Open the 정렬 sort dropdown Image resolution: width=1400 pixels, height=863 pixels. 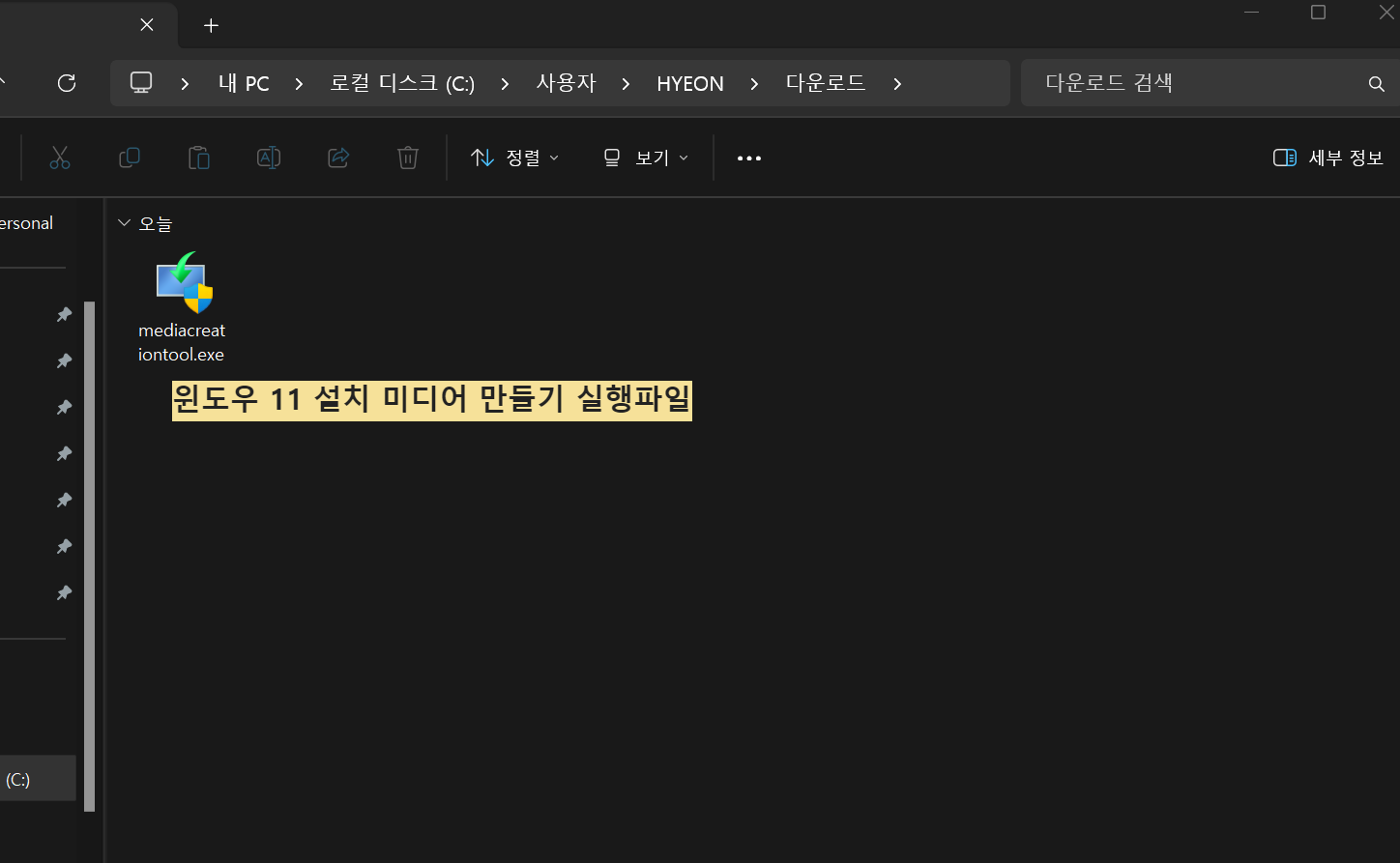point(514,158)
